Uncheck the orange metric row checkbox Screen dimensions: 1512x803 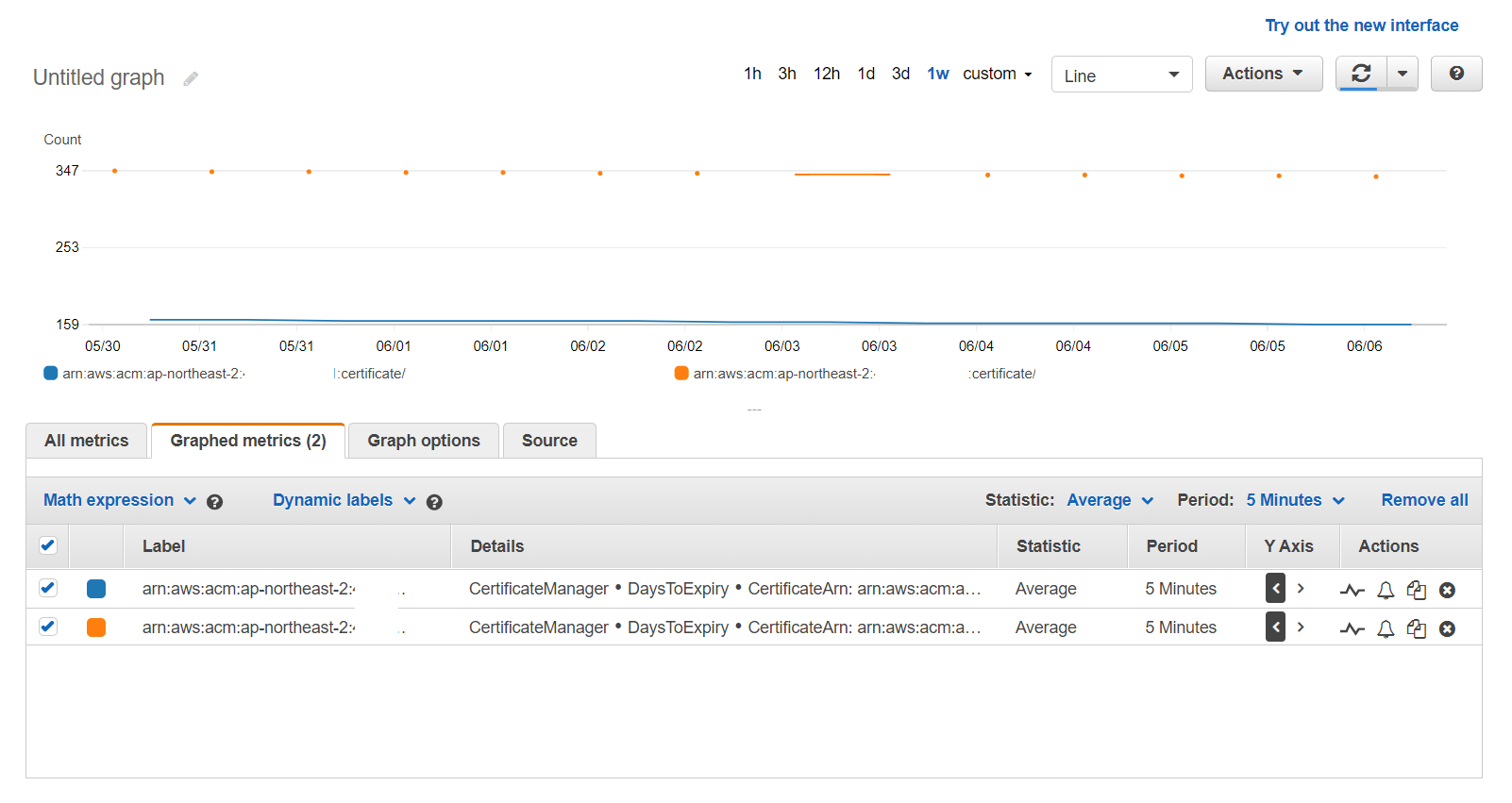tap(48, 627)
